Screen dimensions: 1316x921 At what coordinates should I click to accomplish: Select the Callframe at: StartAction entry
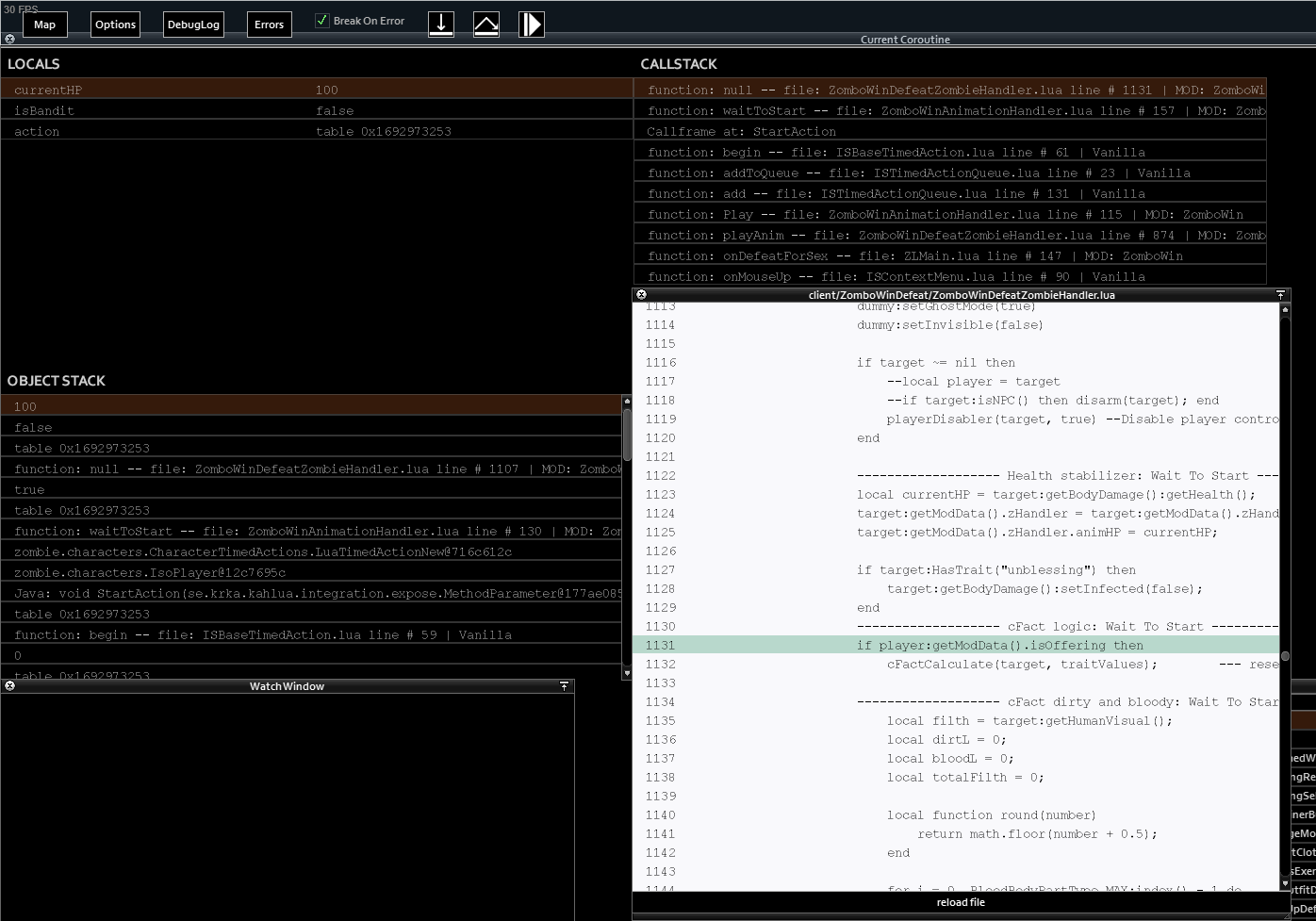coord(950,131)
